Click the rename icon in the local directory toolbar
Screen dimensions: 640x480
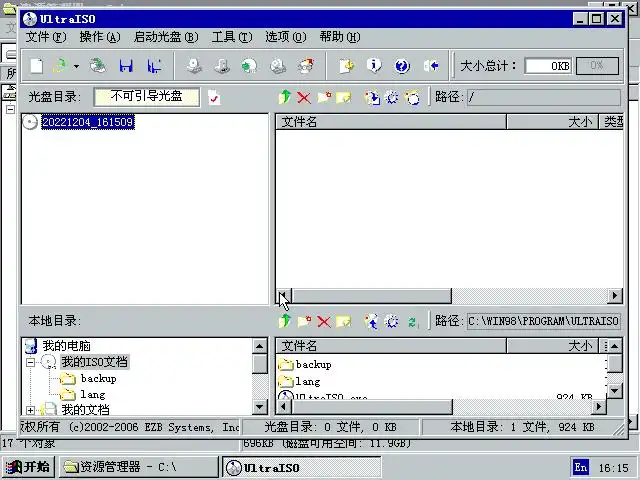344,322
